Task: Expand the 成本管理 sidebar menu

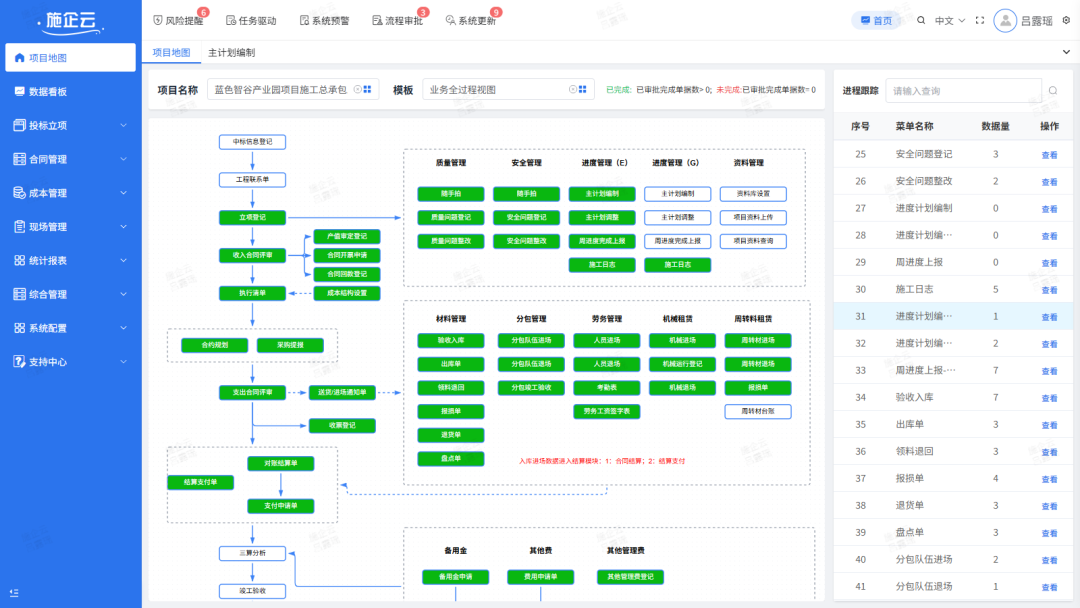Action: 70,193
